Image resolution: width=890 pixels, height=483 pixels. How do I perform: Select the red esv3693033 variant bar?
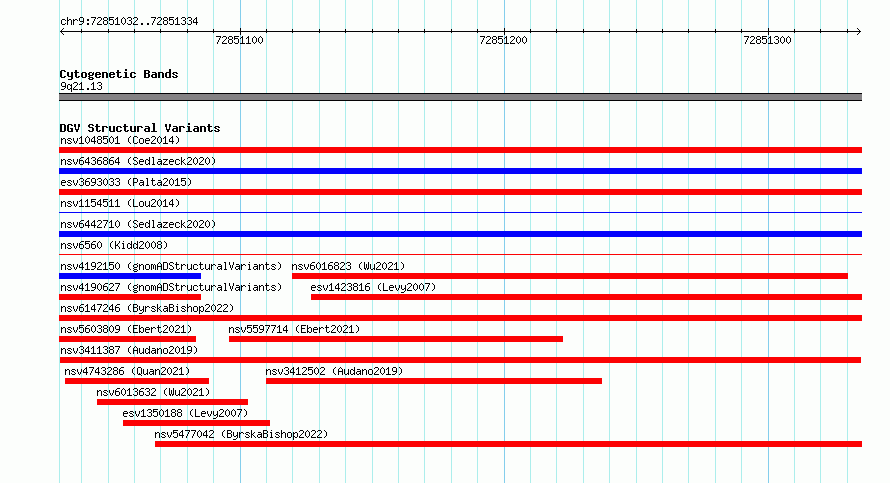460,192
